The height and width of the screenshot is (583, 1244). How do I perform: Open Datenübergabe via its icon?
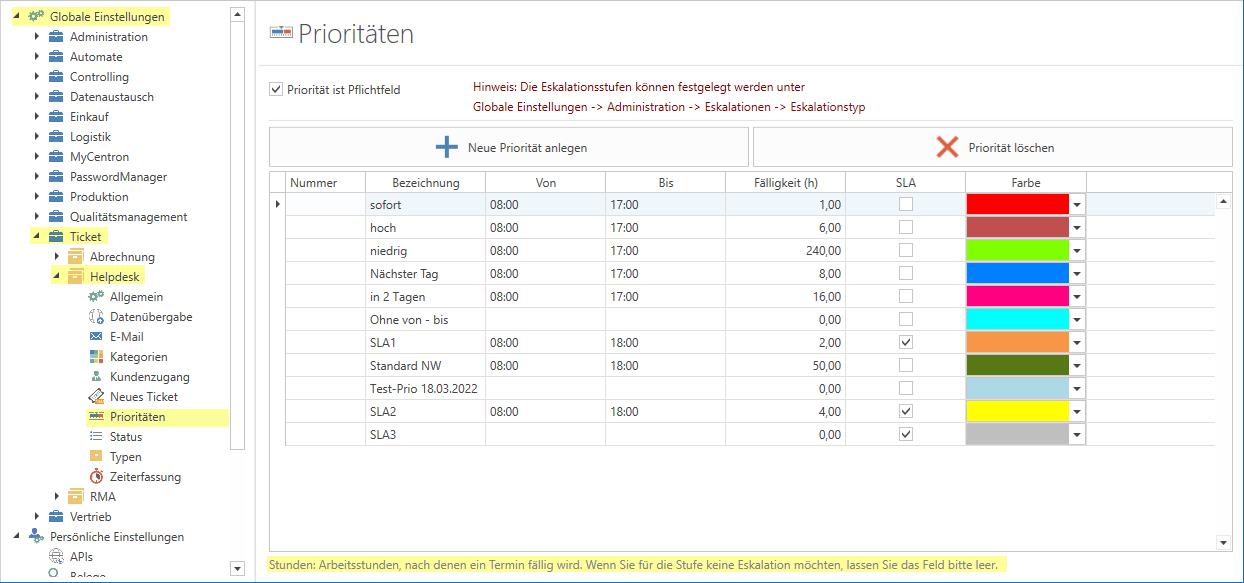[x=96, y=317]
